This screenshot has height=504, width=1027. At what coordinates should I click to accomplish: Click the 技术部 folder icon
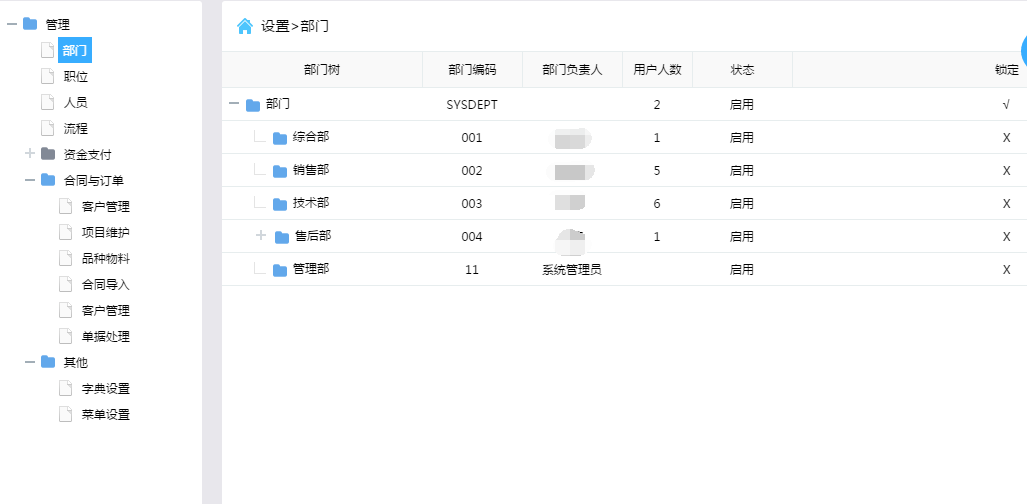280,204
